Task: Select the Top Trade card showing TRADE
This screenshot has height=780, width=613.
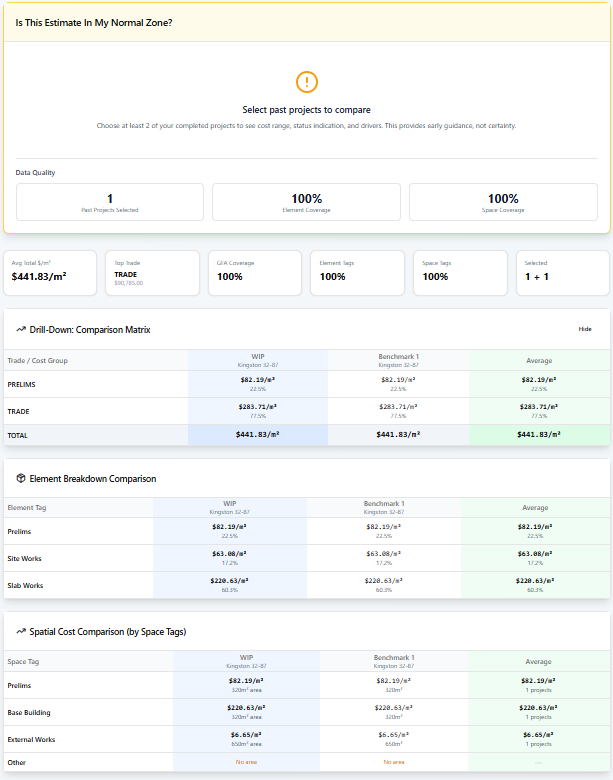Action: [x=152, y=273]
